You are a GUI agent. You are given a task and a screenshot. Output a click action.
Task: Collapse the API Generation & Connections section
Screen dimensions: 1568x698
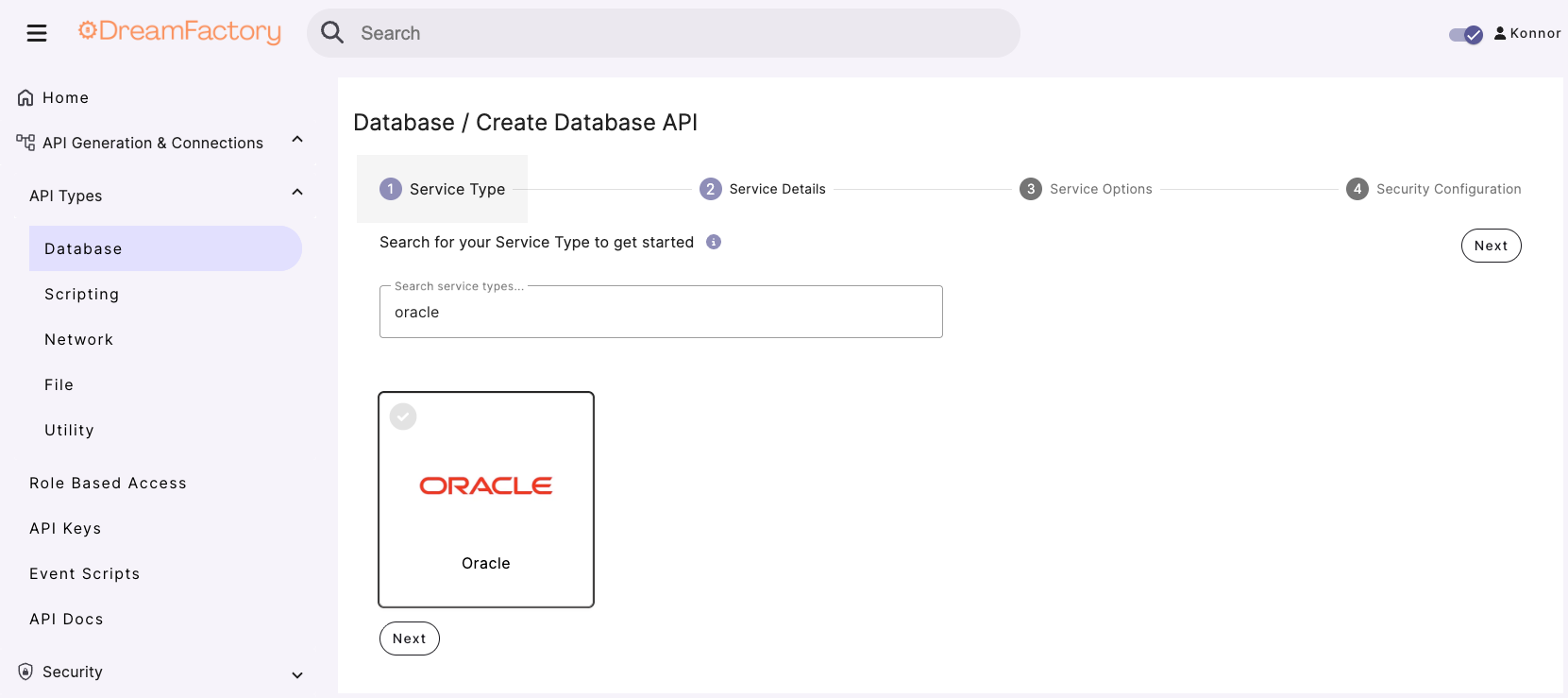297,140
